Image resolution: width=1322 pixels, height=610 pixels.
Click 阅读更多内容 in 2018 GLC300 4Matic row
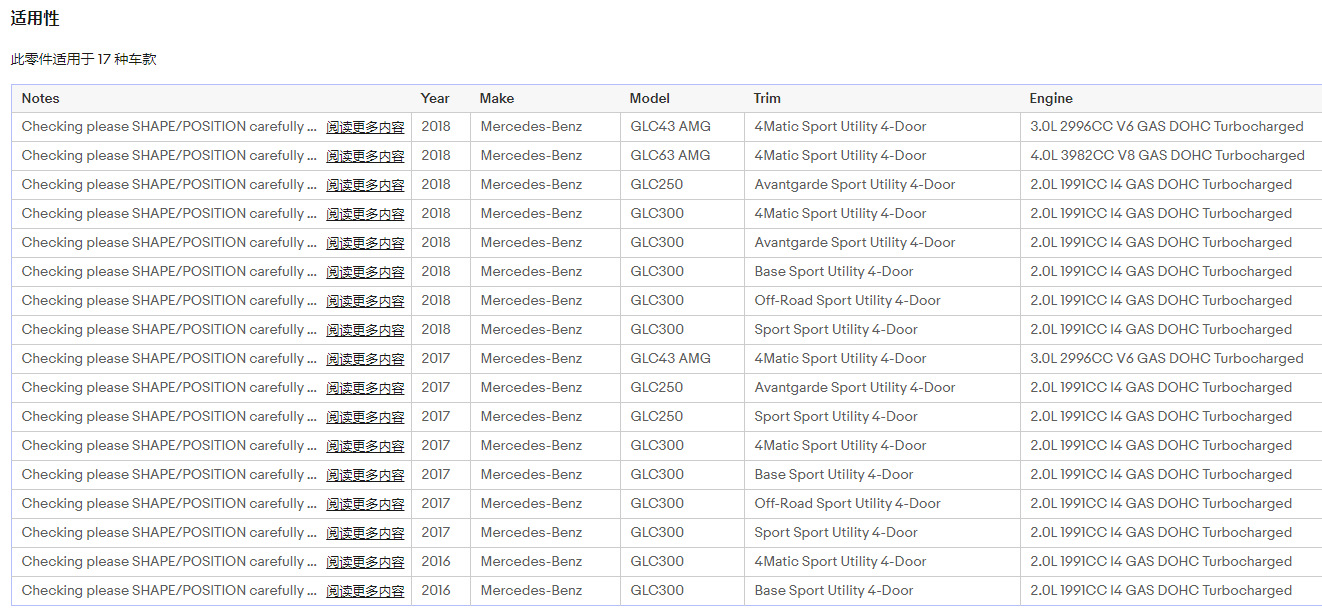pyautogui.click(x=365, y=214)
